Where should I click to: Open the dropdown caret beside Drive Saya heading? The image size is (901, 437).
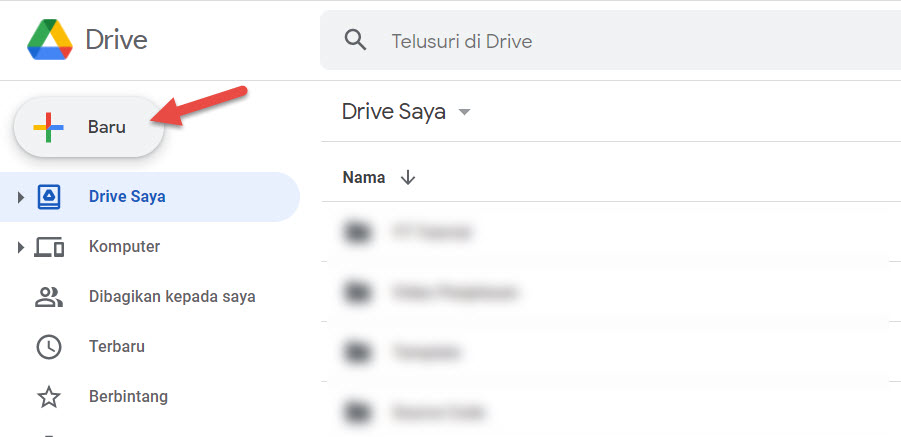coord(464,112)
